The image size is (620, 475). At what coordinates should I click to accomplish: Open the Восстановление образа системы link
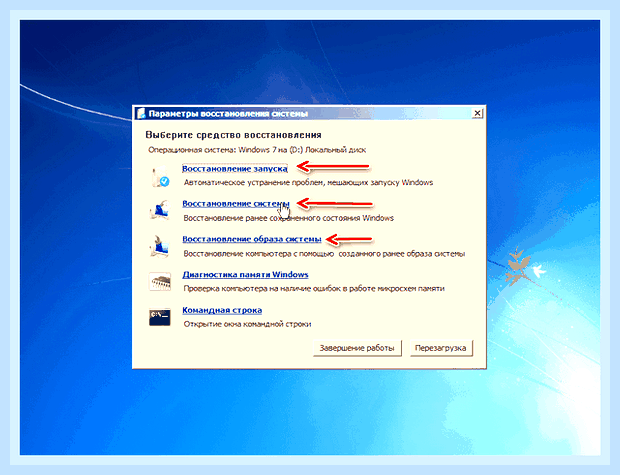coord(251,239)
